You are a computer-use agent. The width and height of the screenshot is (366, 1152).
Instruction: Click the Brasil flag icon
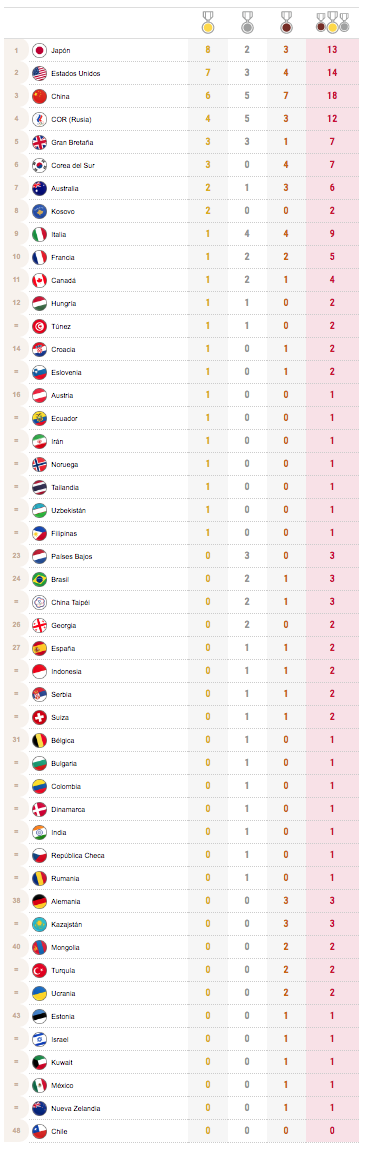point(40,579)
